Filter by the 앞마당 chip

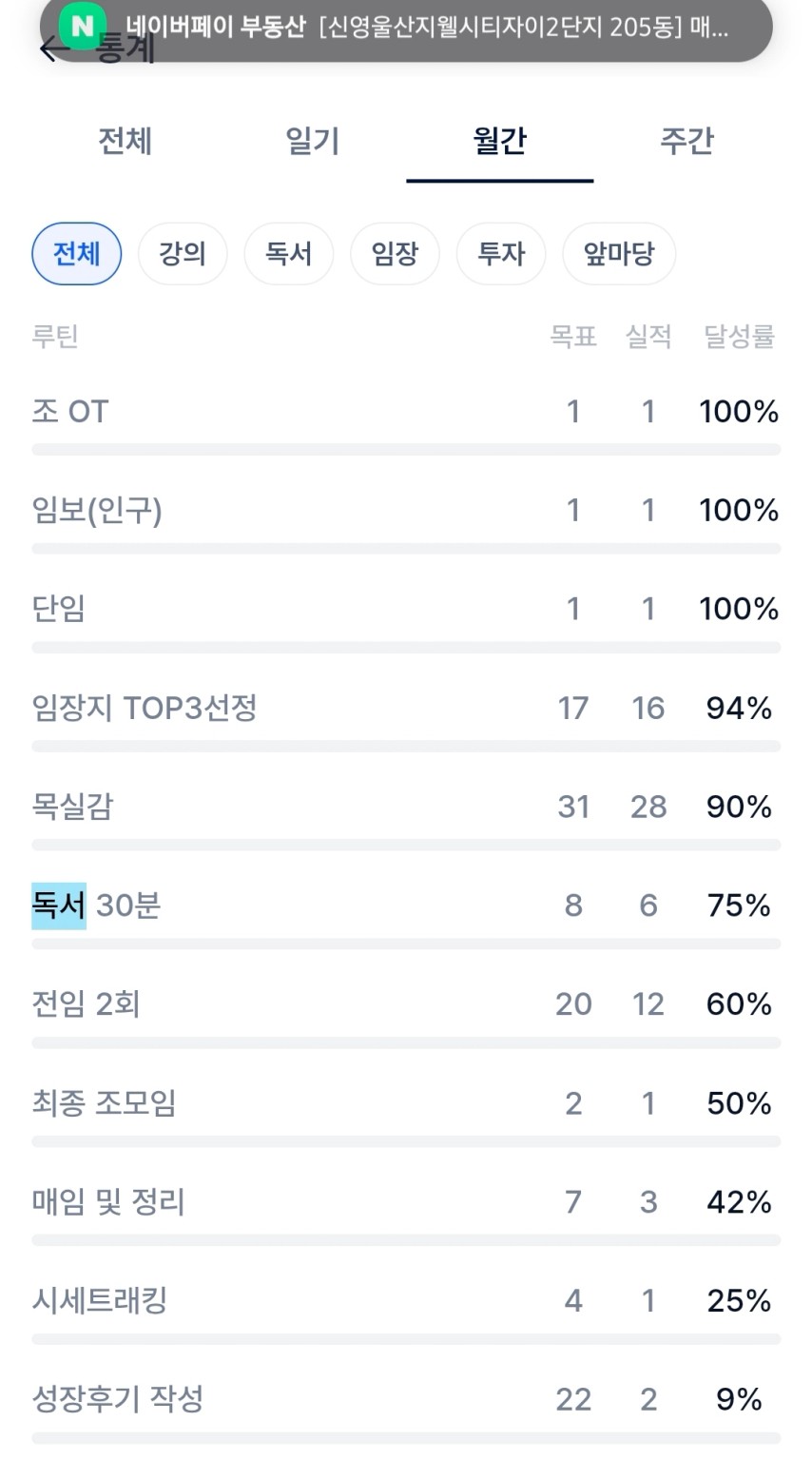(619, 254)
